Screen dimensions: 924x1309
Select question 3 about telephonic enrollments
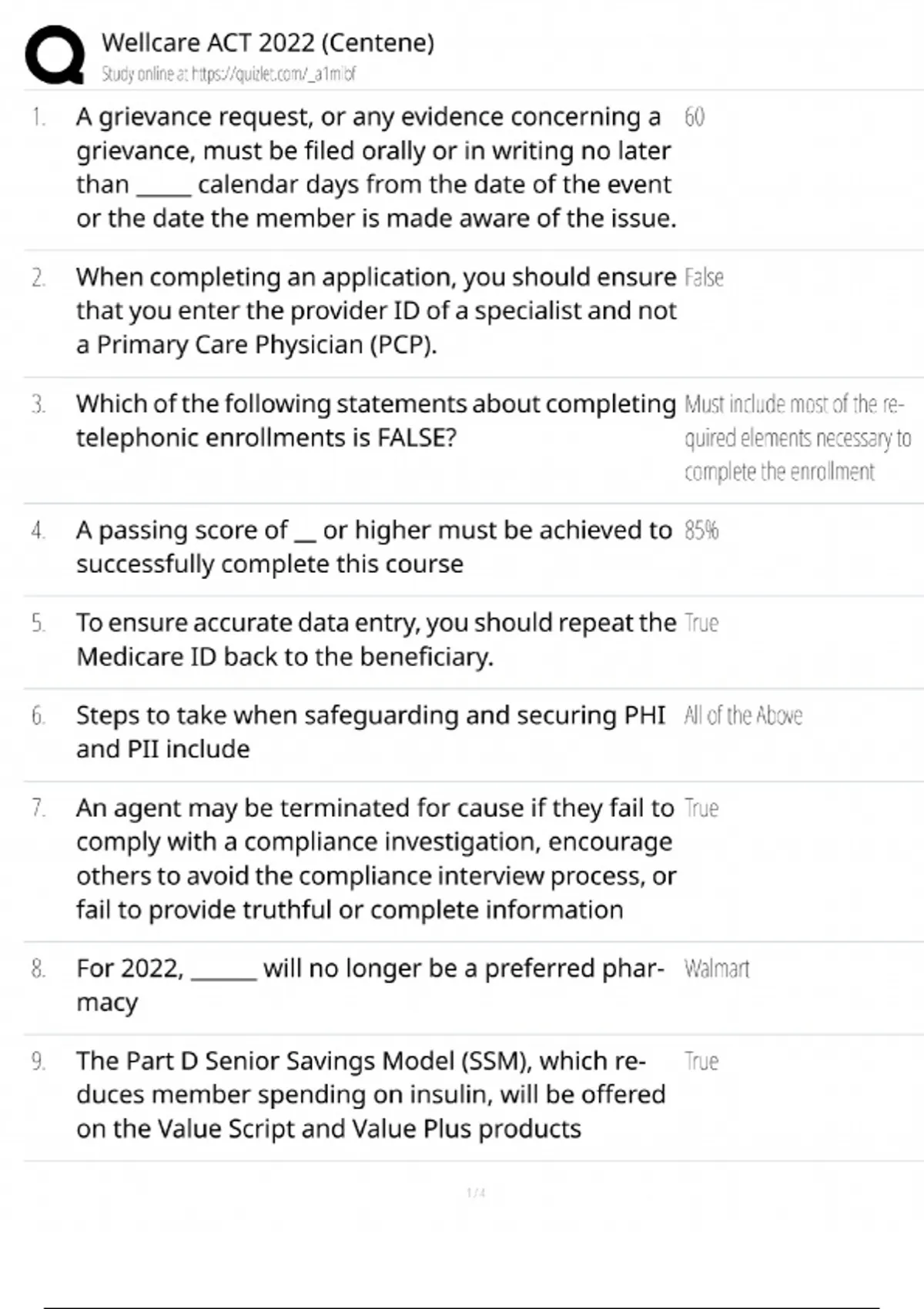[x=376, y=420]
